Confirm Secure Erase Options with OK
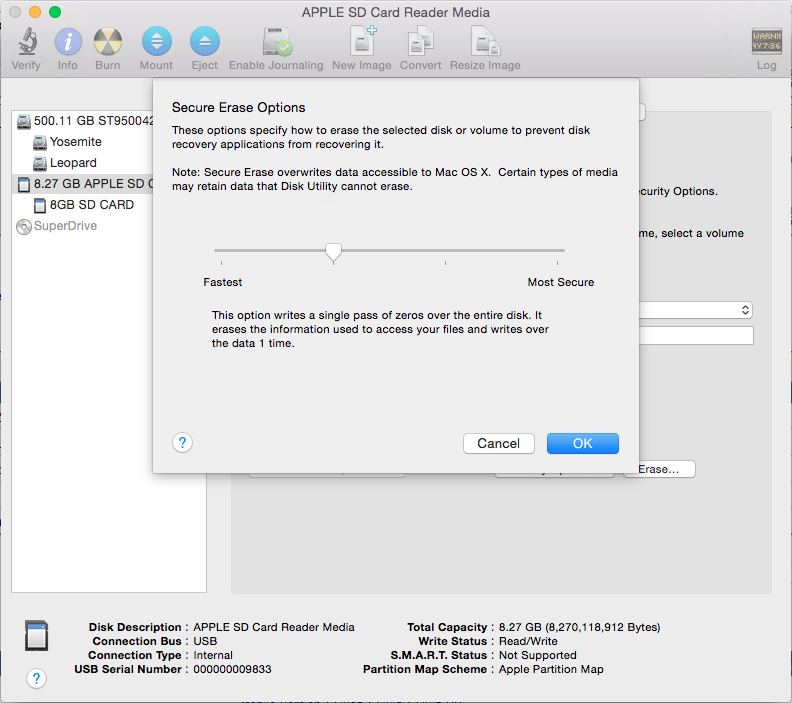 click(x=582, y=443)
